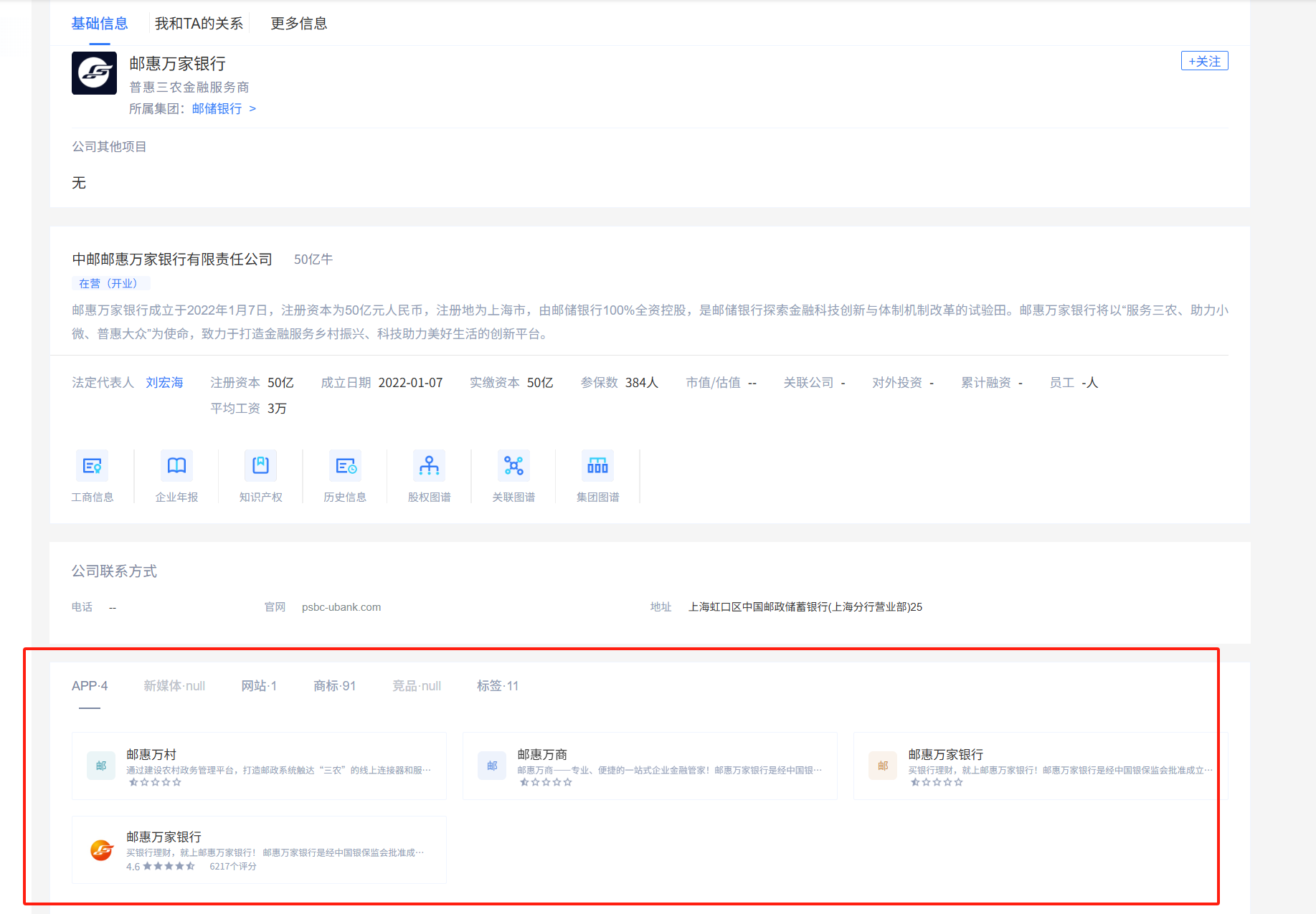Switch to the 我和TA的关系 tab

tap(199, 24)
